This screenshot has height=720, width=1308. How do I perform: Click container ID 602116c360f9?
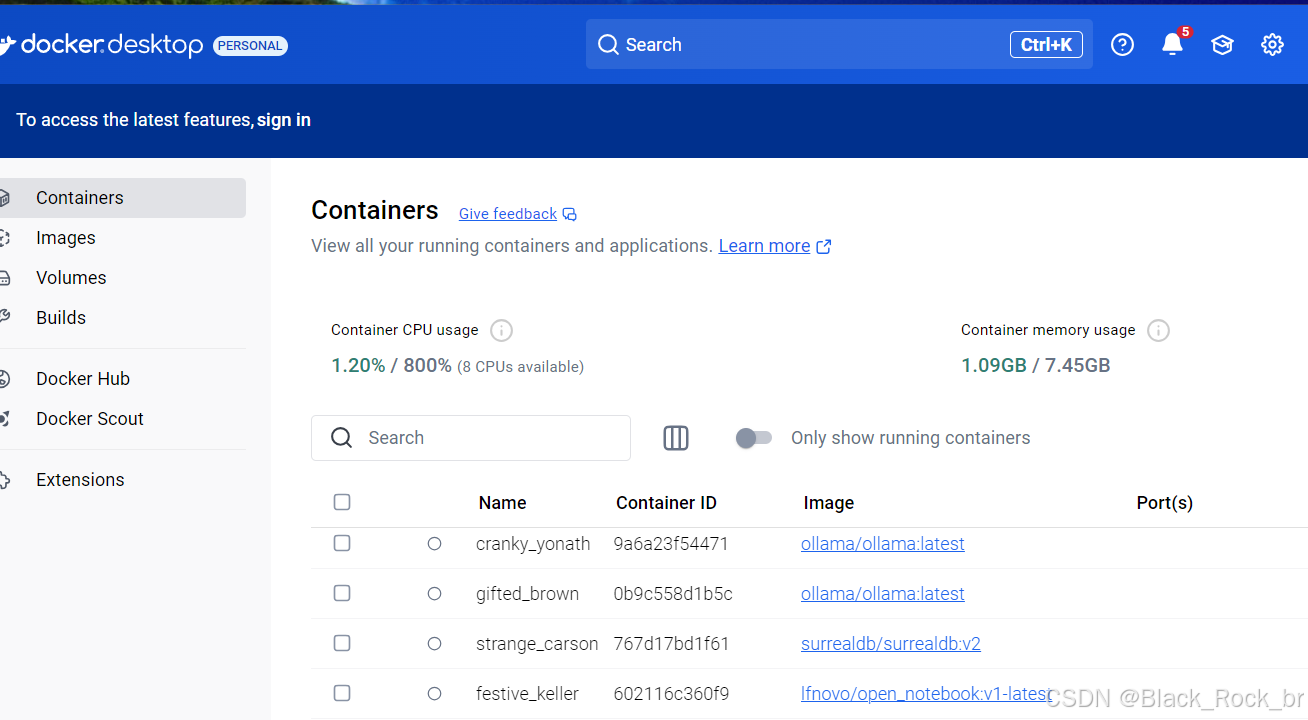tap(671, 694)
